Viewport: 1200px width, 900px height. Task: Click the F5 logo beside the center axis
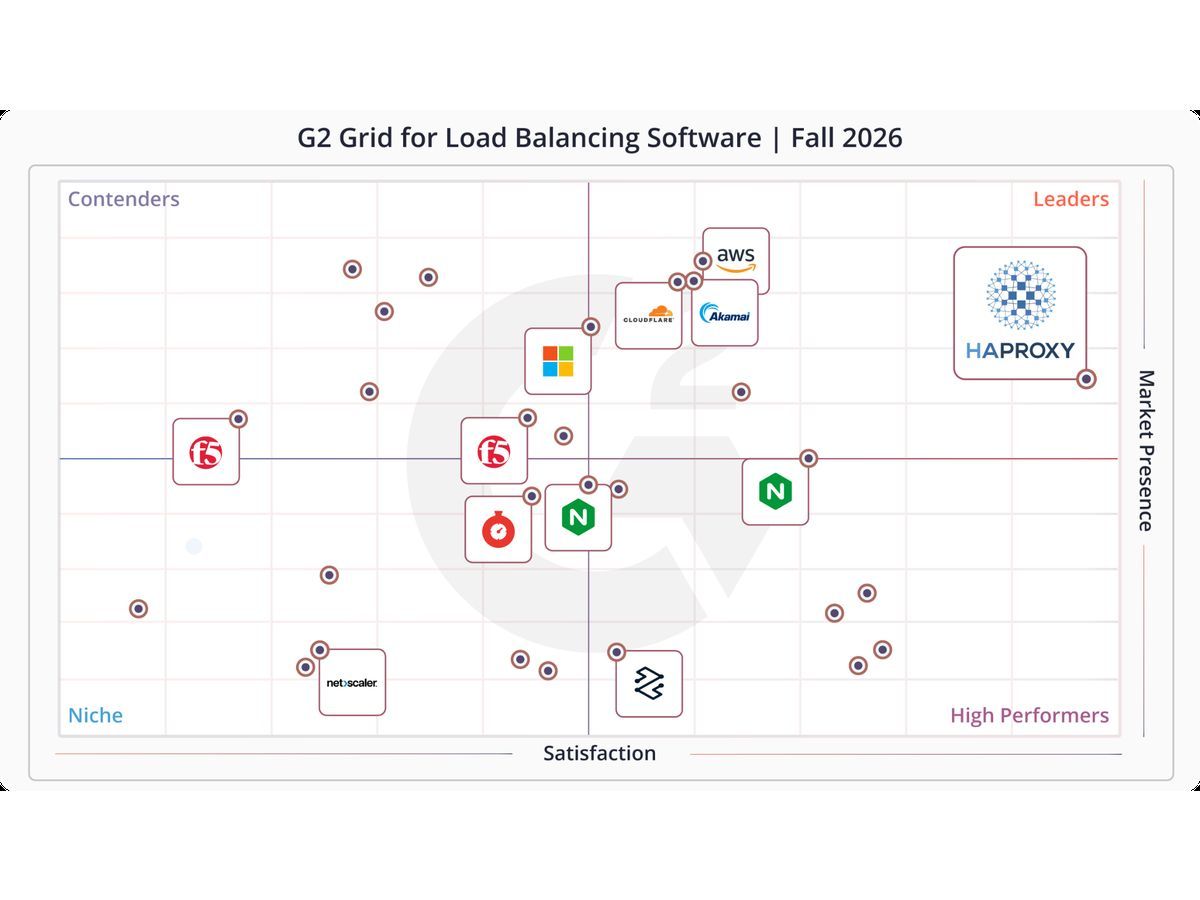coord(494,451)
